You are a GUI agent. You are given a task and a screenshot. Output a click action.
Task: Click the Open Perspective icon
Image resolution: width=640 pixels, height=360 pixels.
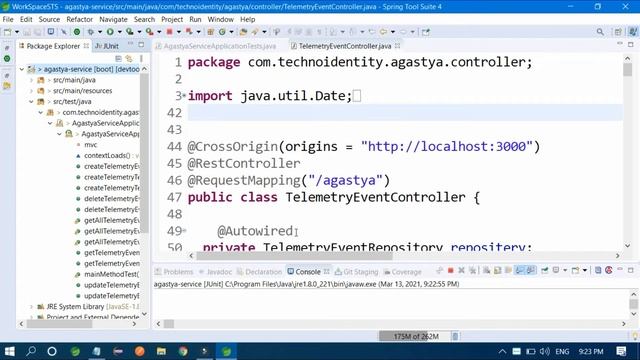[x=618, y=32]
